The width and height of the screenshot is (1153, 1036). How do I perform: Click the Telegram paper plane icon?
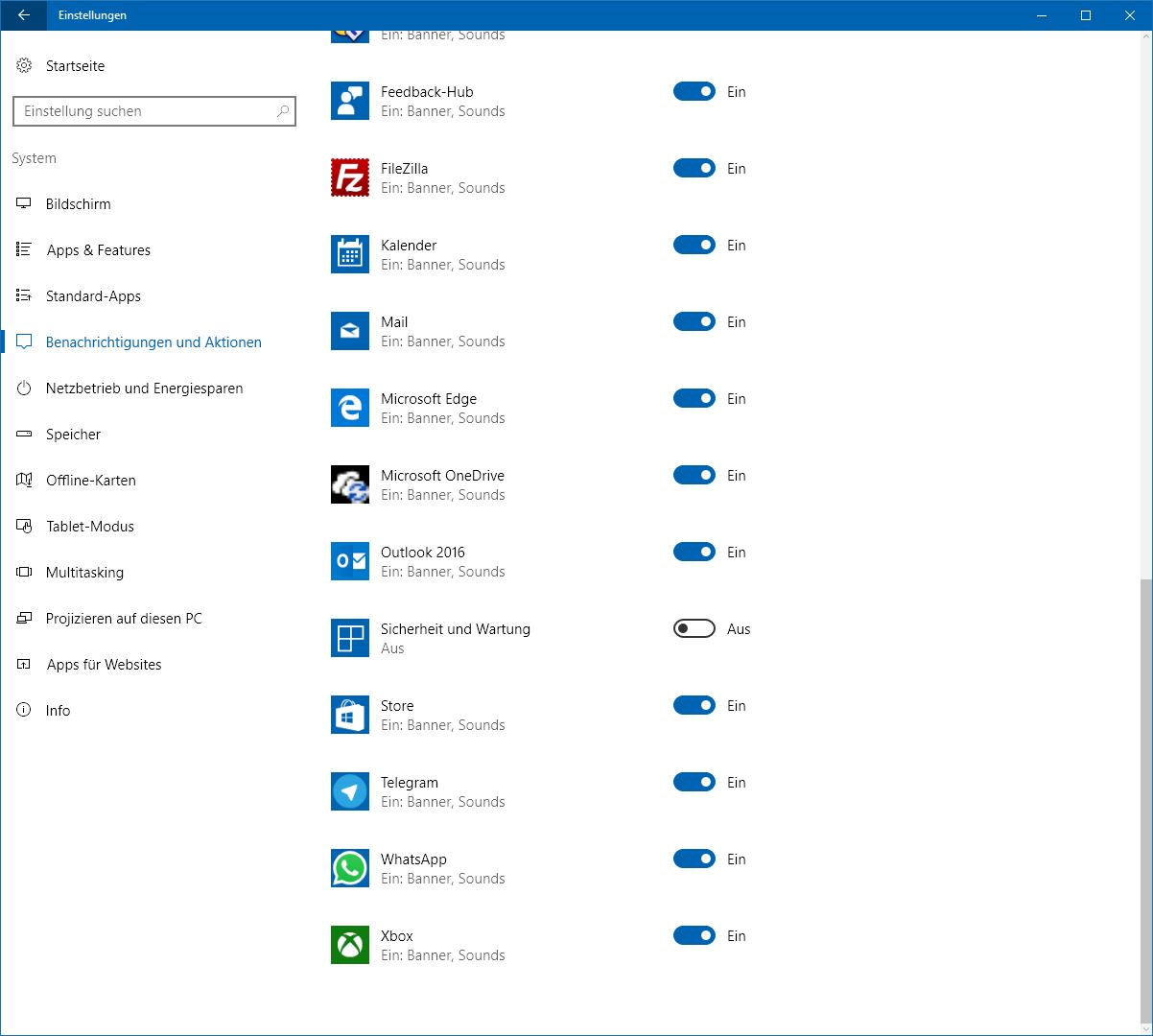point(350,791)
